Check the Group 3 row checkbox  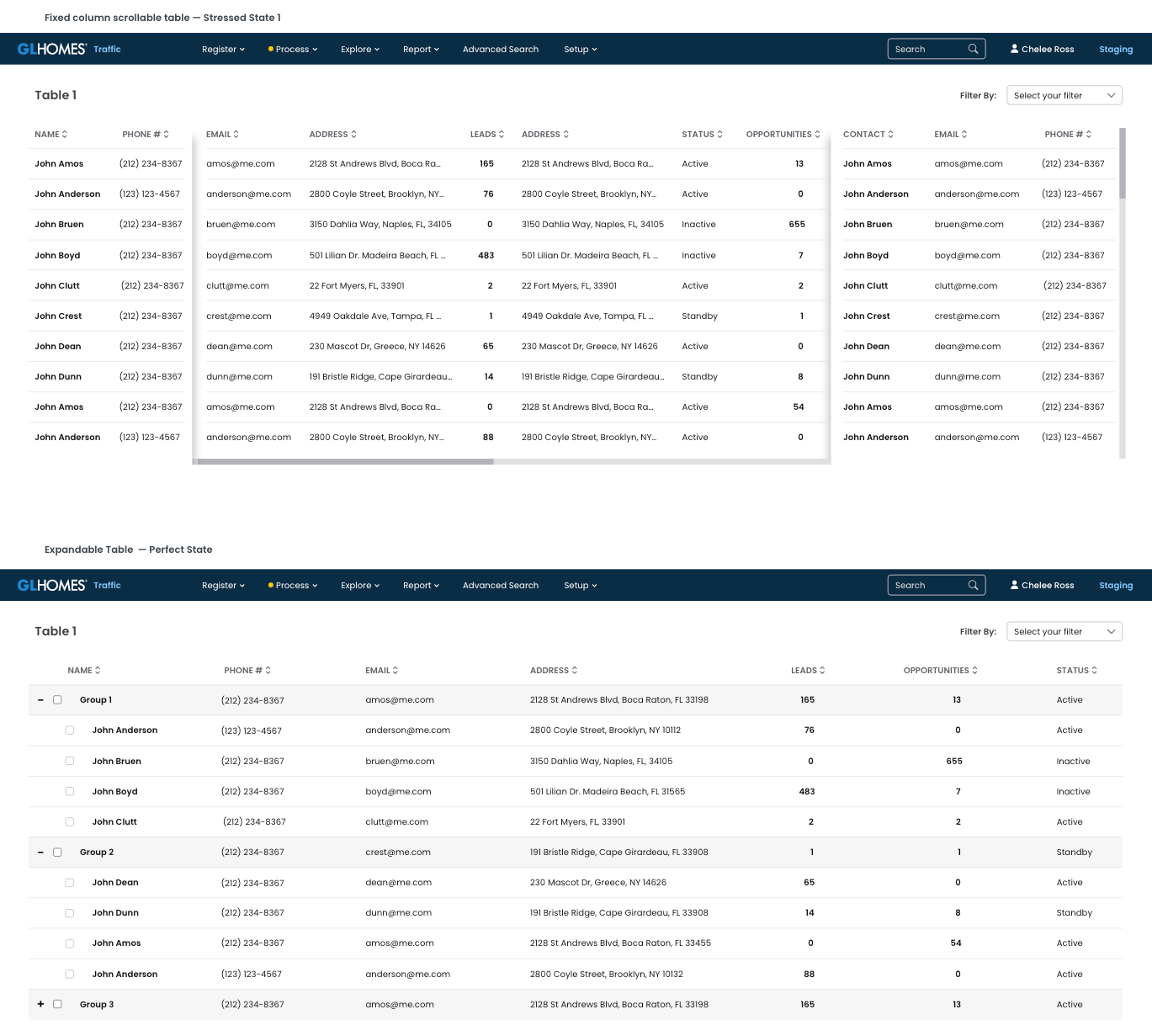coord(57,1004)
